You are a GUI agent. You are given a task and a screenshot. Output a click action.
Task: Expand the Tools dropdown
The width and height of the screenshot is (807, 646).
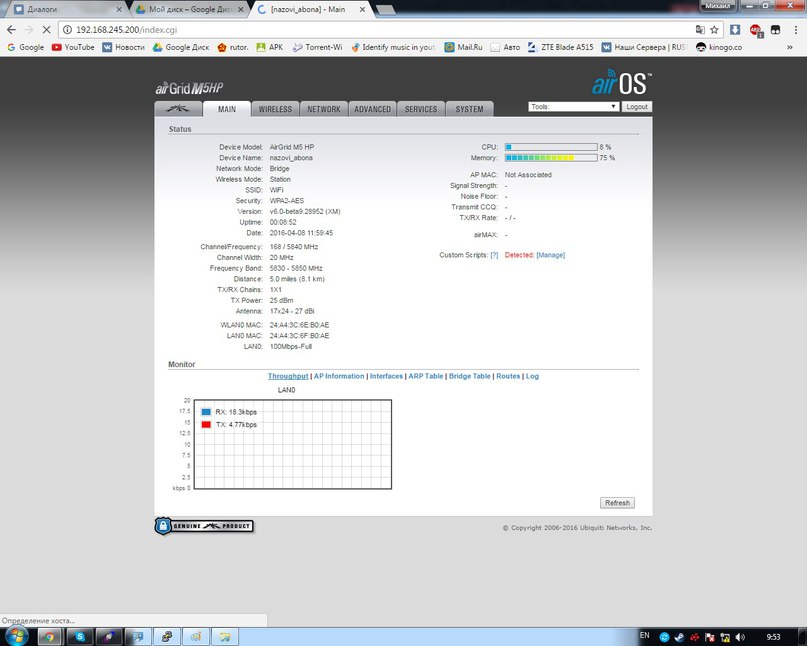point(573,107)
